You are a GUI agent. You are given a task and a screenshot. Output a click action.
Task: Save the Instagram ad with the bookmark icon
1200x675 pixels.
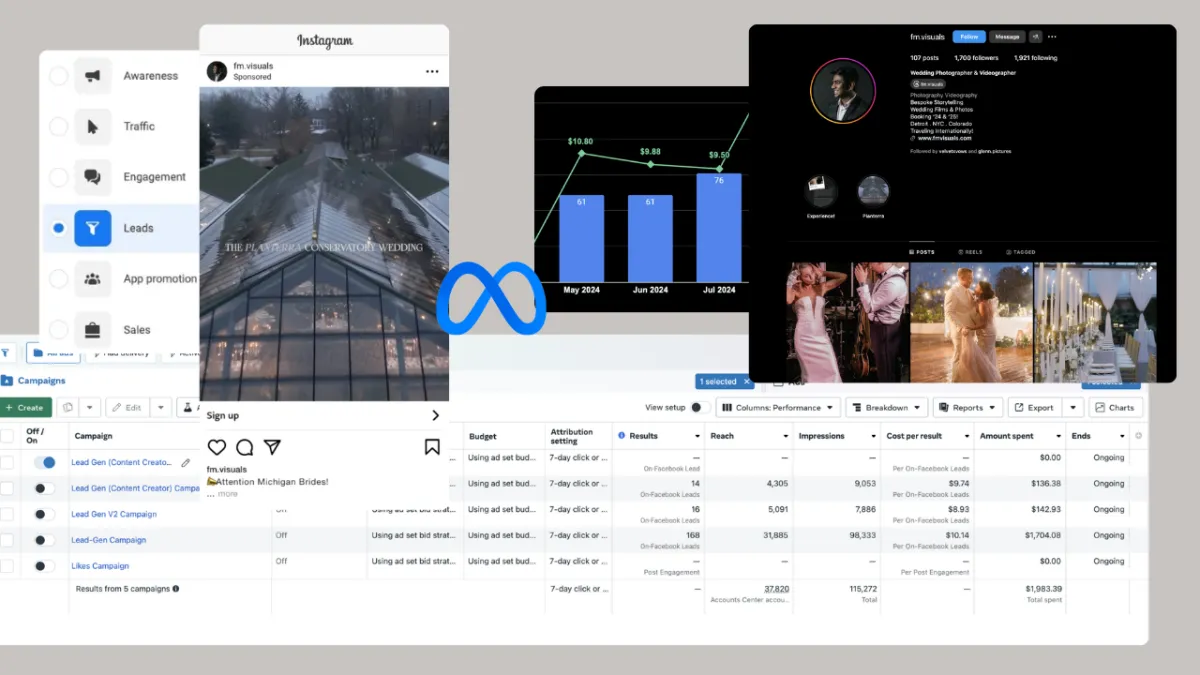432,447
